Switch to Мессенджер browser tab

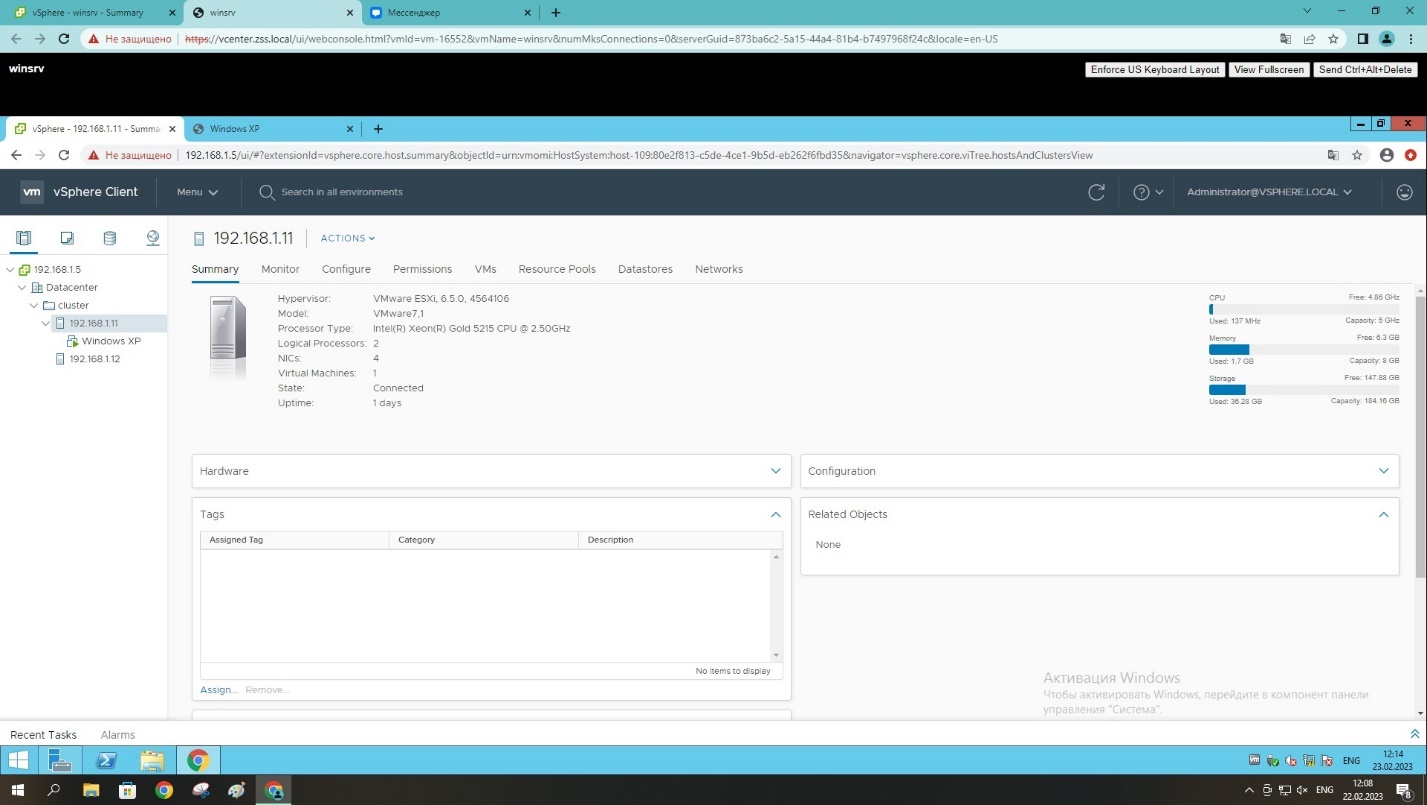[x=448, y=13]
